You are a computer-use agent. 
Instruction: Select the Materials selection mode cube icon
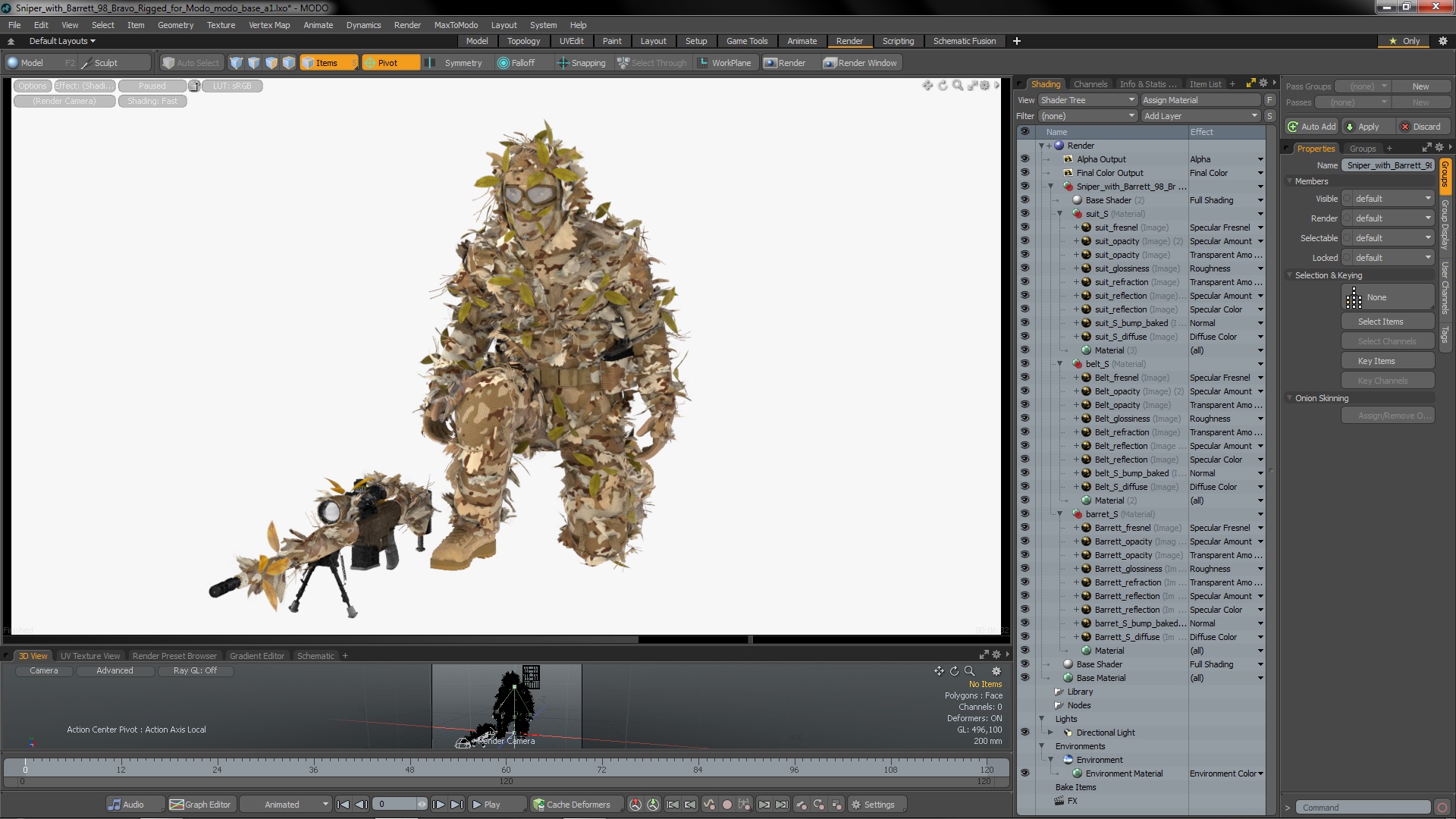288,63
